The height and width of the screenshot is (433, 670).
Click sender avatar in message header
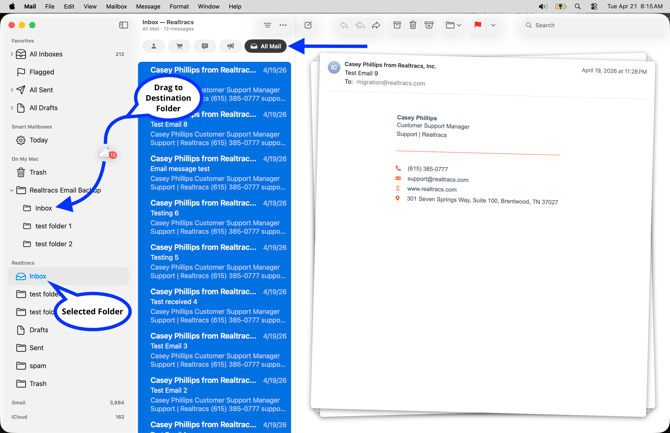click(334, 67)
